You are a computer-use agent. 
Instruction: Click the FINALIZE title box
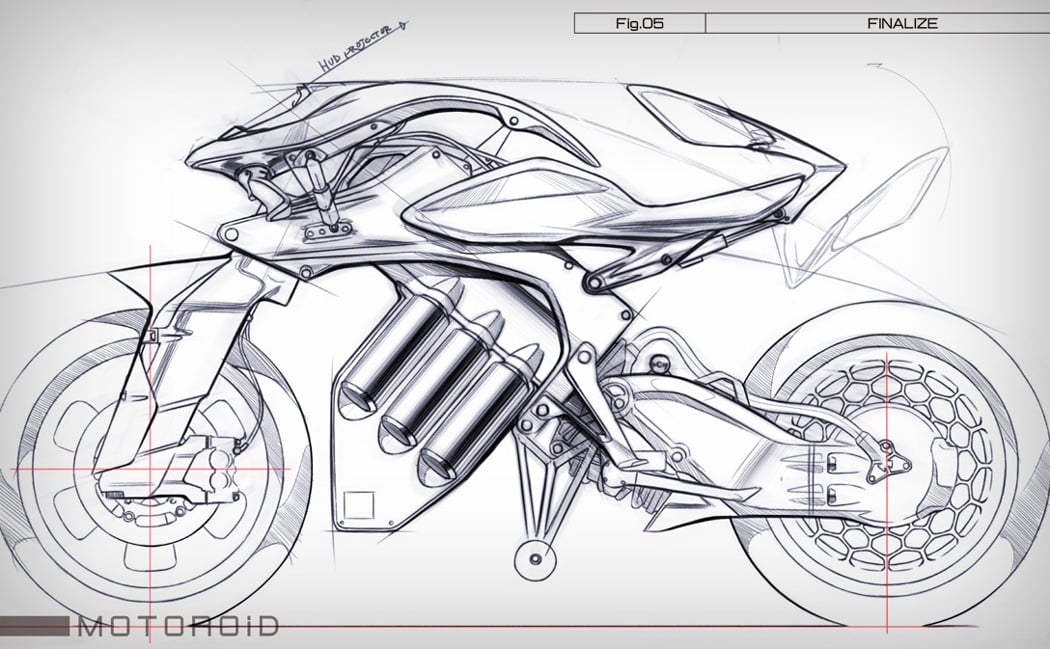[x=902, y=23]
